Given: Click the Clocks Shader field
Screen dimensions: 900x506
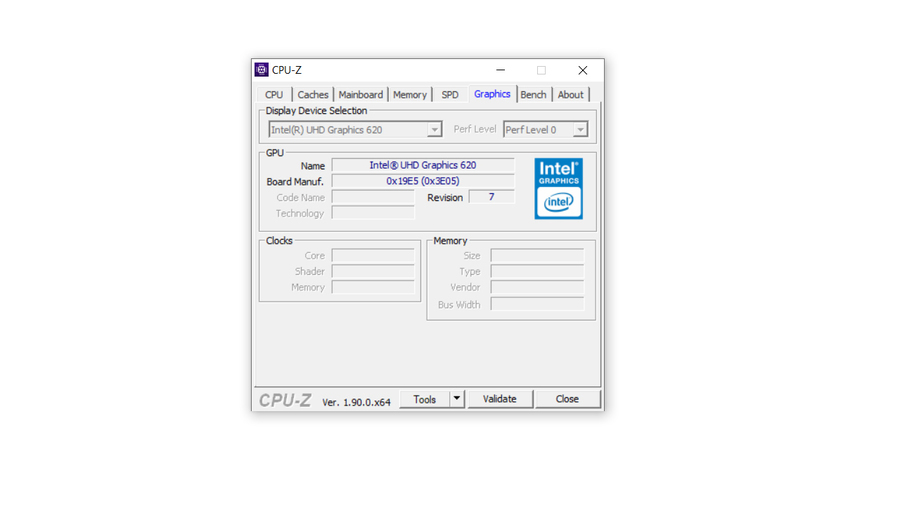Looking at the screenshot, I should pos(373,271).
